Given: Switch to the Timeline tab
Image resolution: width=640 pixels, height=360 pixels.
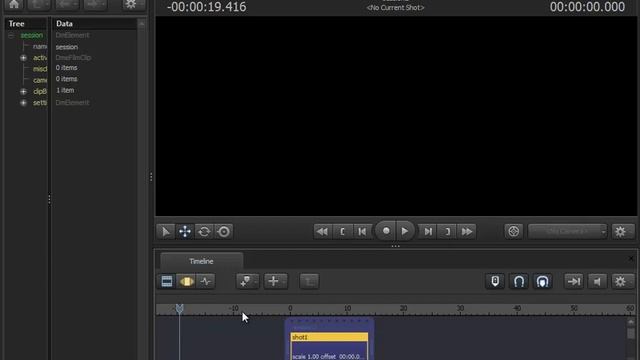Looking at the screenshot, I should point(202,261).
